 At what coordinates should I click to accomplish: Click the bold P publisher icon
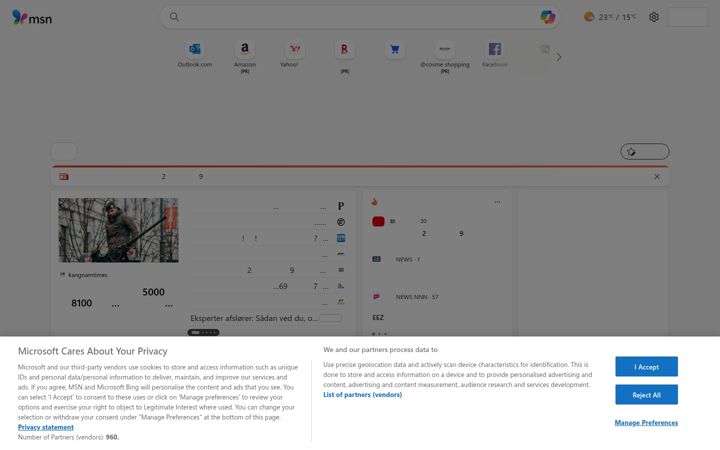[341, 206]
